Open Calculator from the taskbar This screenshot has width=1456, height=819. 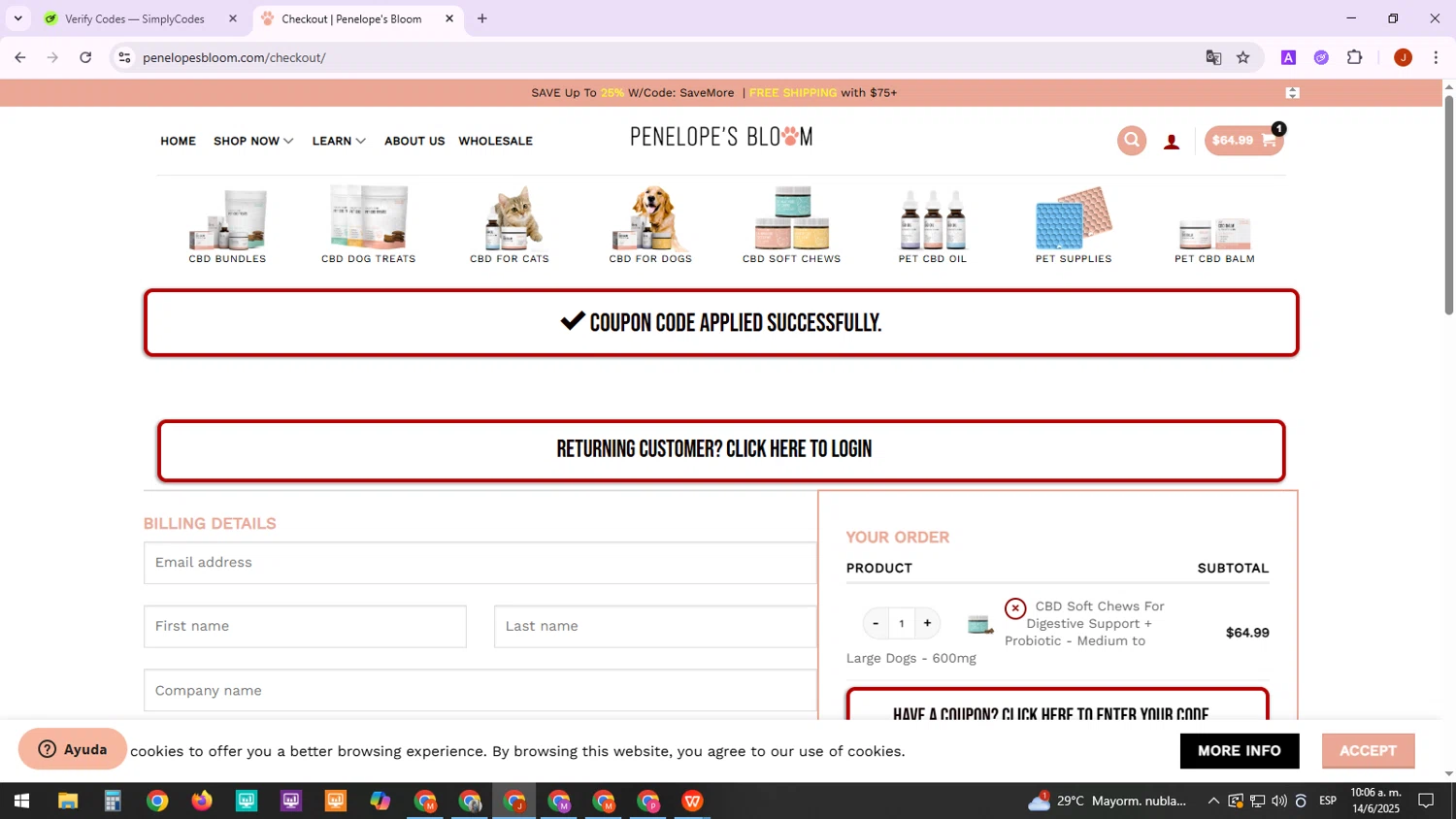pyautogui.click(x=113, y=802)
